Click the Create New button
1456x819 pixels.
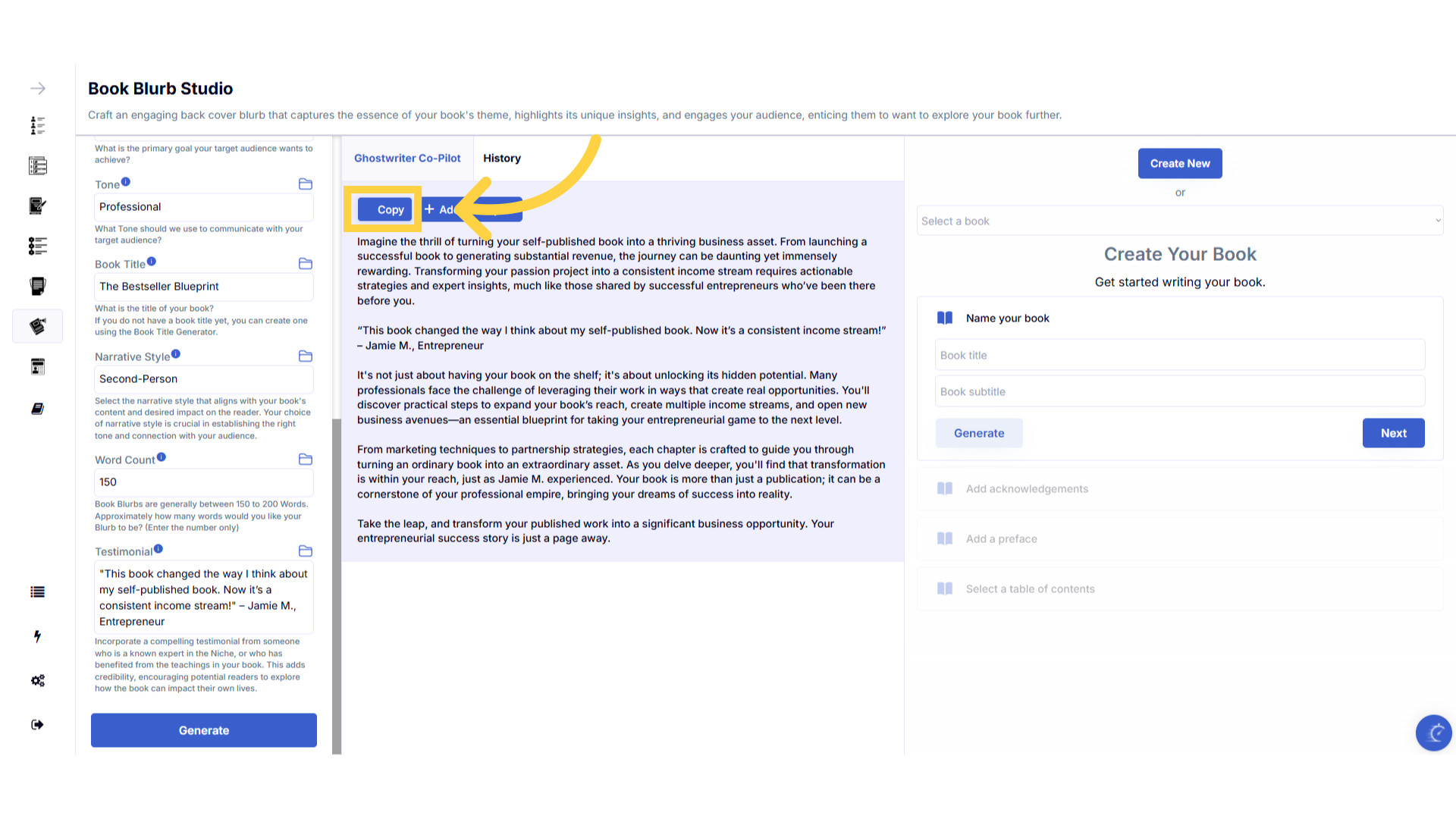tap(1179, 164)
